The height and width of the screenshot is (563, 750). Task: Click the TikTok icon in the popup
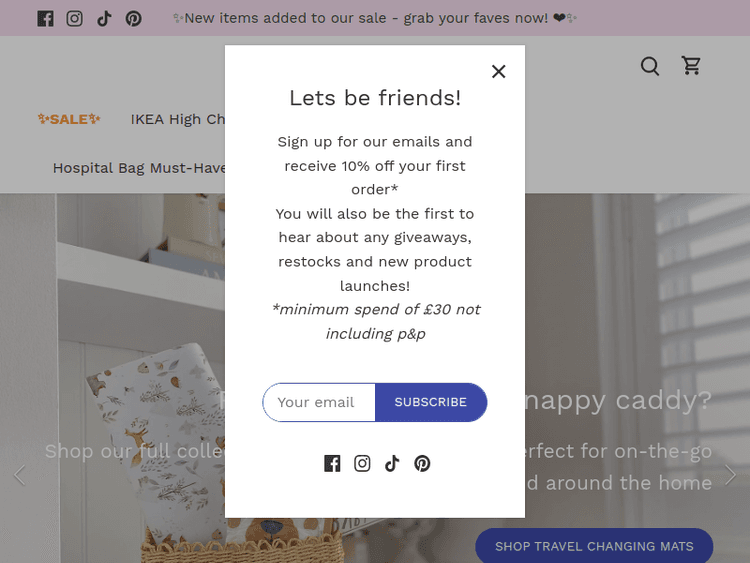pos(392,463)
